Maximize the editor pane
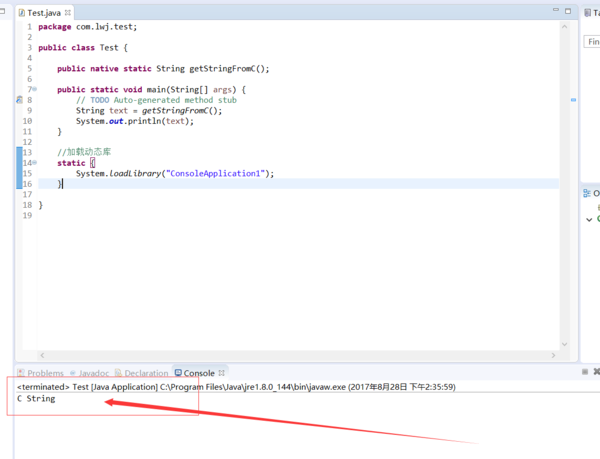Image resolution: width=600 pixels, height=459 pixels. click(568, 11)
